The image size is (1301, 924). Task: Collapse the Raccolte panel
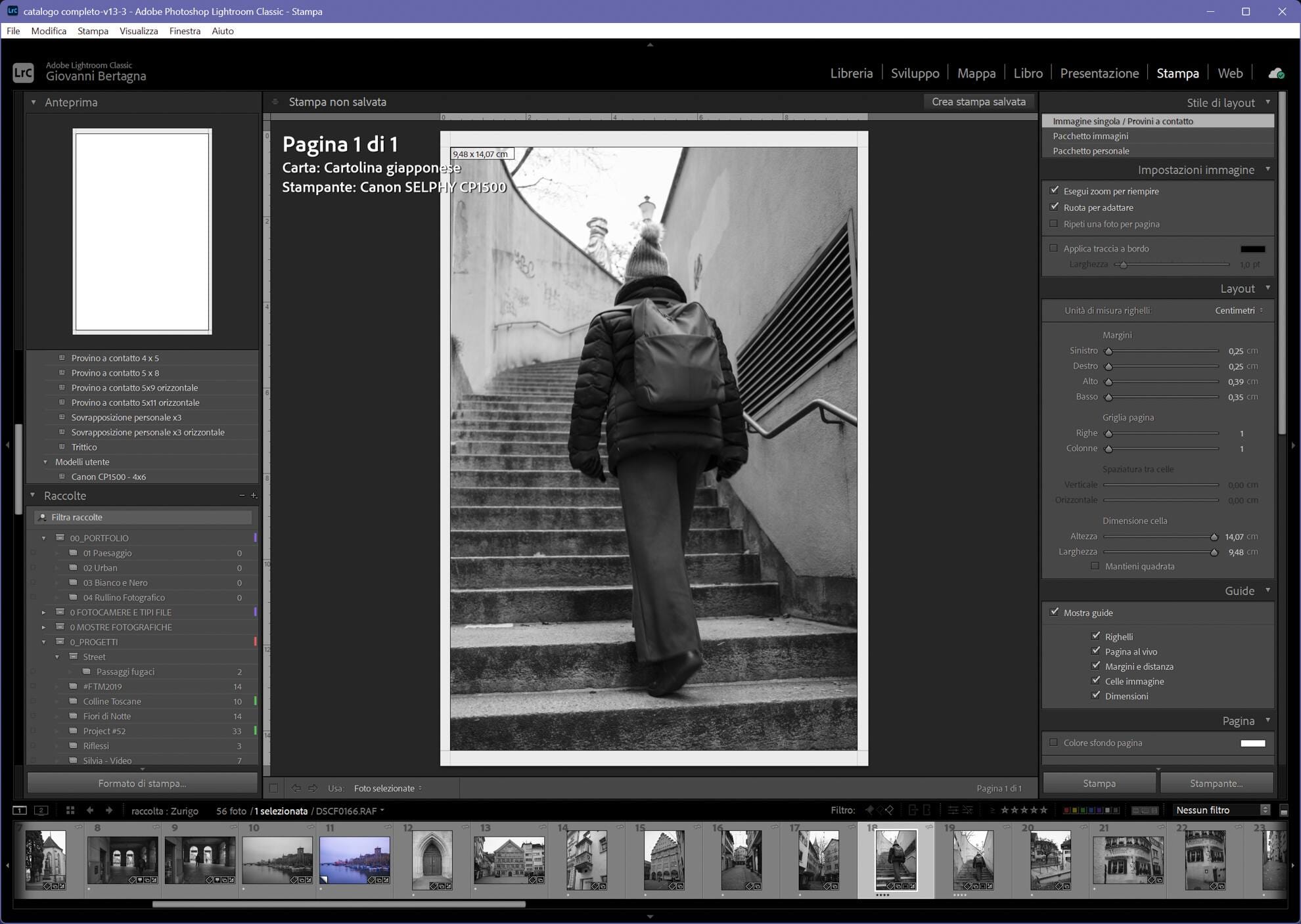click(x=33, y=495)
